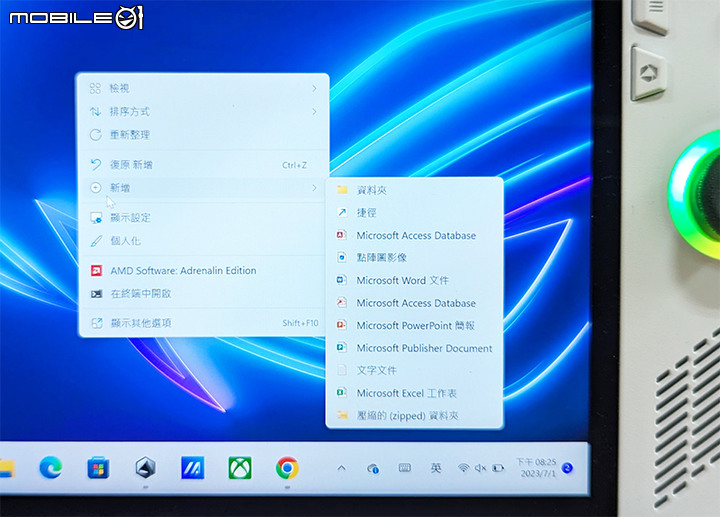Viewport: 720px width, 517px height.
Task: Create a new Microsoft Word 文件
Action: click(415, 280)
